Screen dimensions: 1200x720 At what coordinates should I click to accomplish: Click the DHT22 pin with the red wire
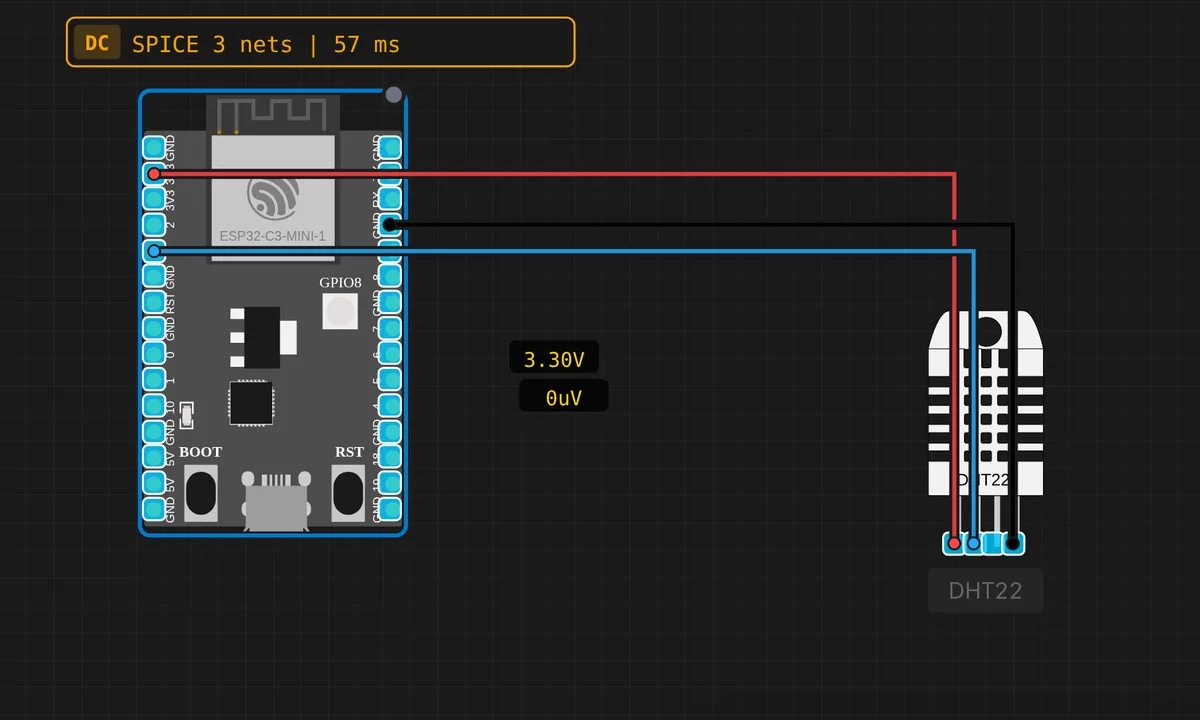click(954, 543)
